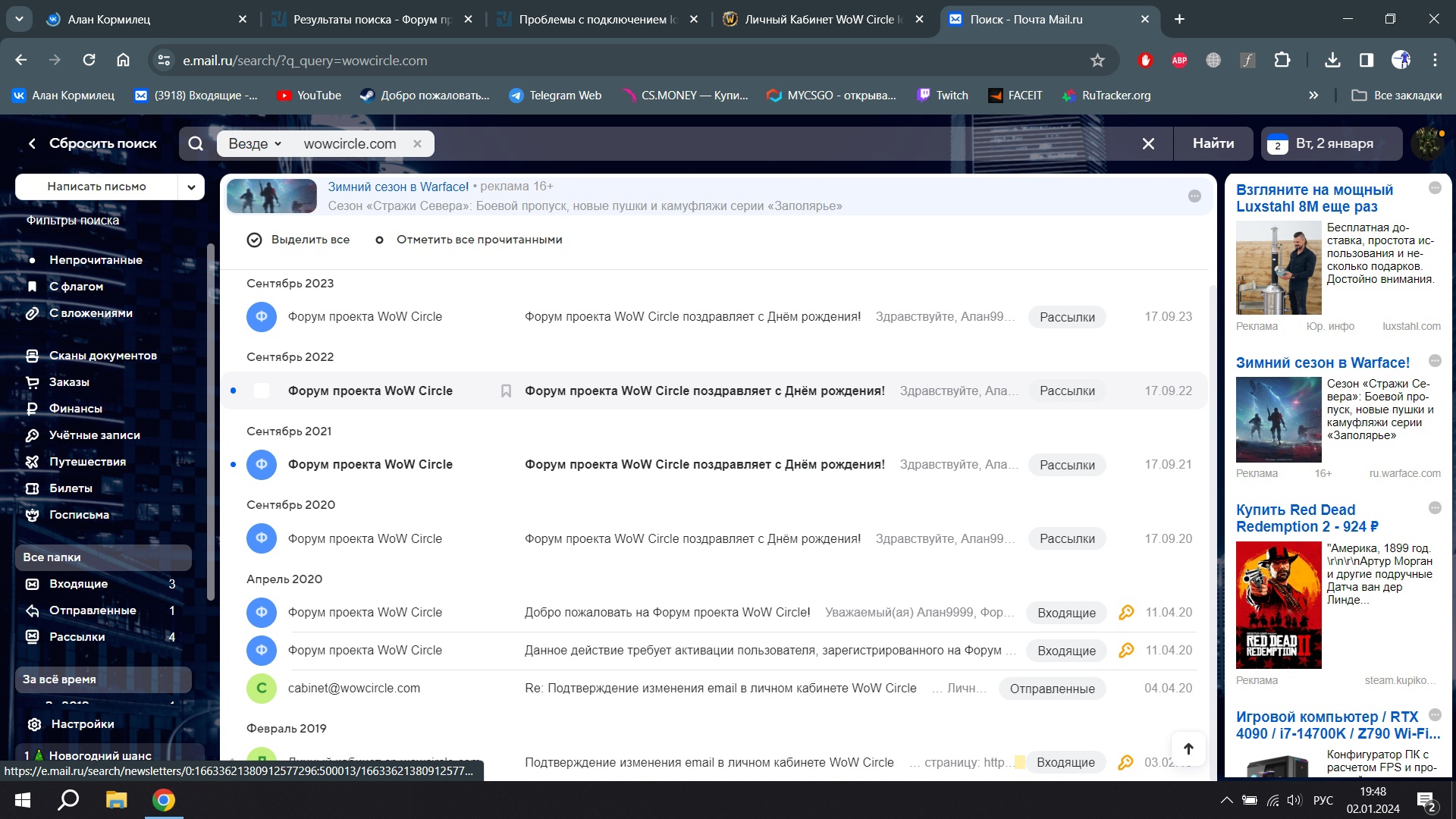Toggle Выделить все selection circle
The width and height of the screenshot is (1456, 819).
pyautogui.click(x=254, y=240)
